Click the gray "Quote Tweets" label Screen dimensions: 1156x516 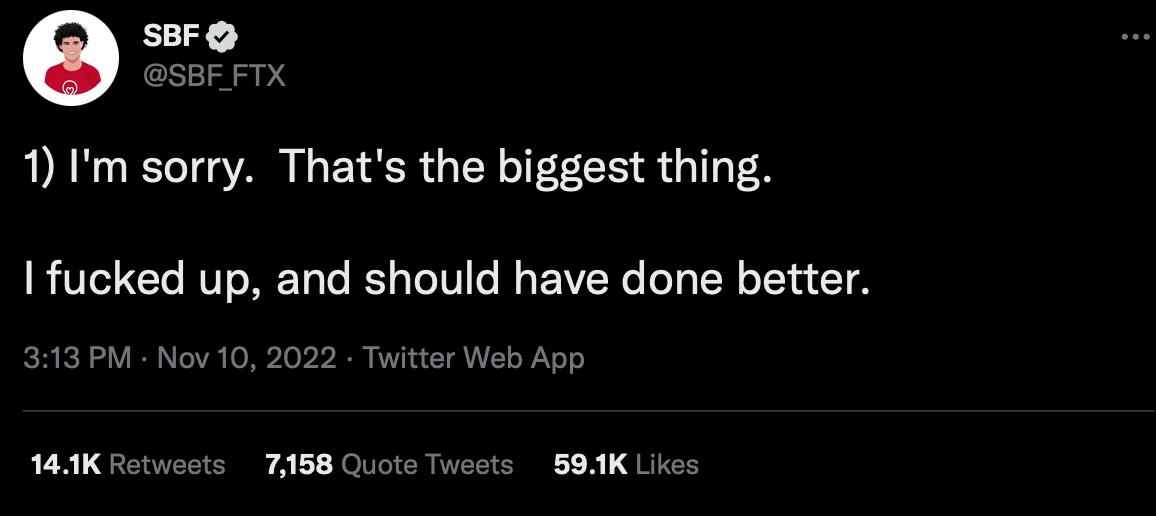[427, 464]
